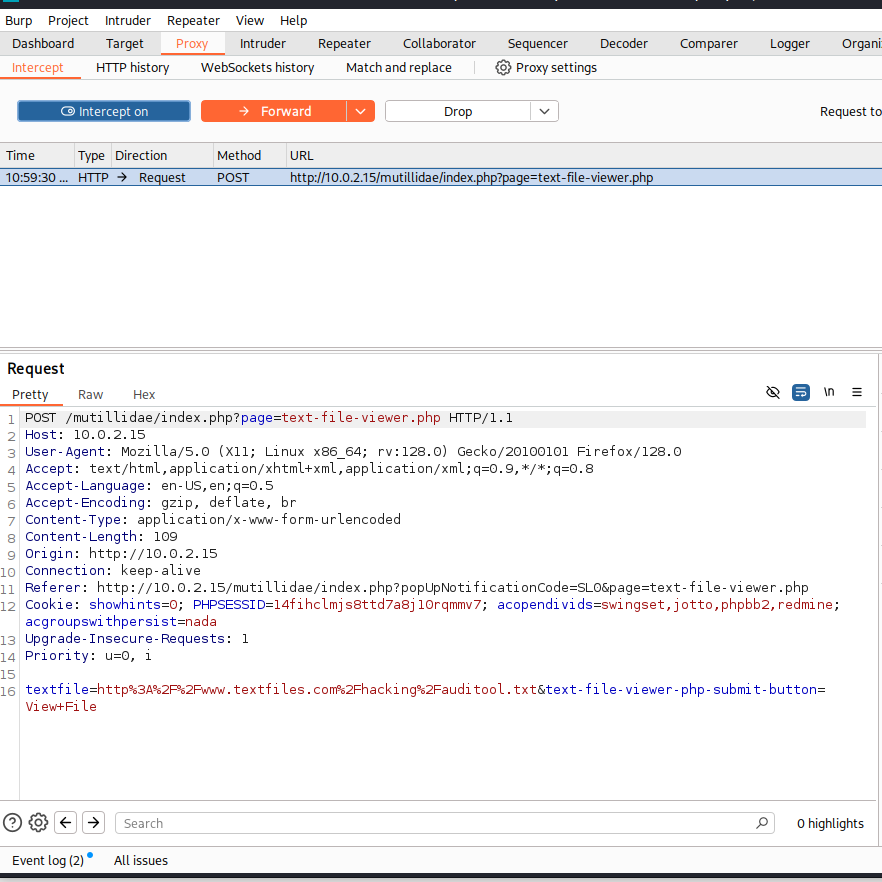This screenshot has height=882, width=882.
Task: Open the Project menu
Action: 68,21
